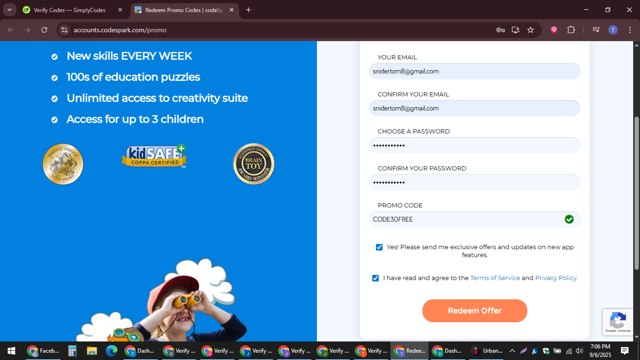Open the notification center icon
The image size is (640, 360).
pos(624,351)
